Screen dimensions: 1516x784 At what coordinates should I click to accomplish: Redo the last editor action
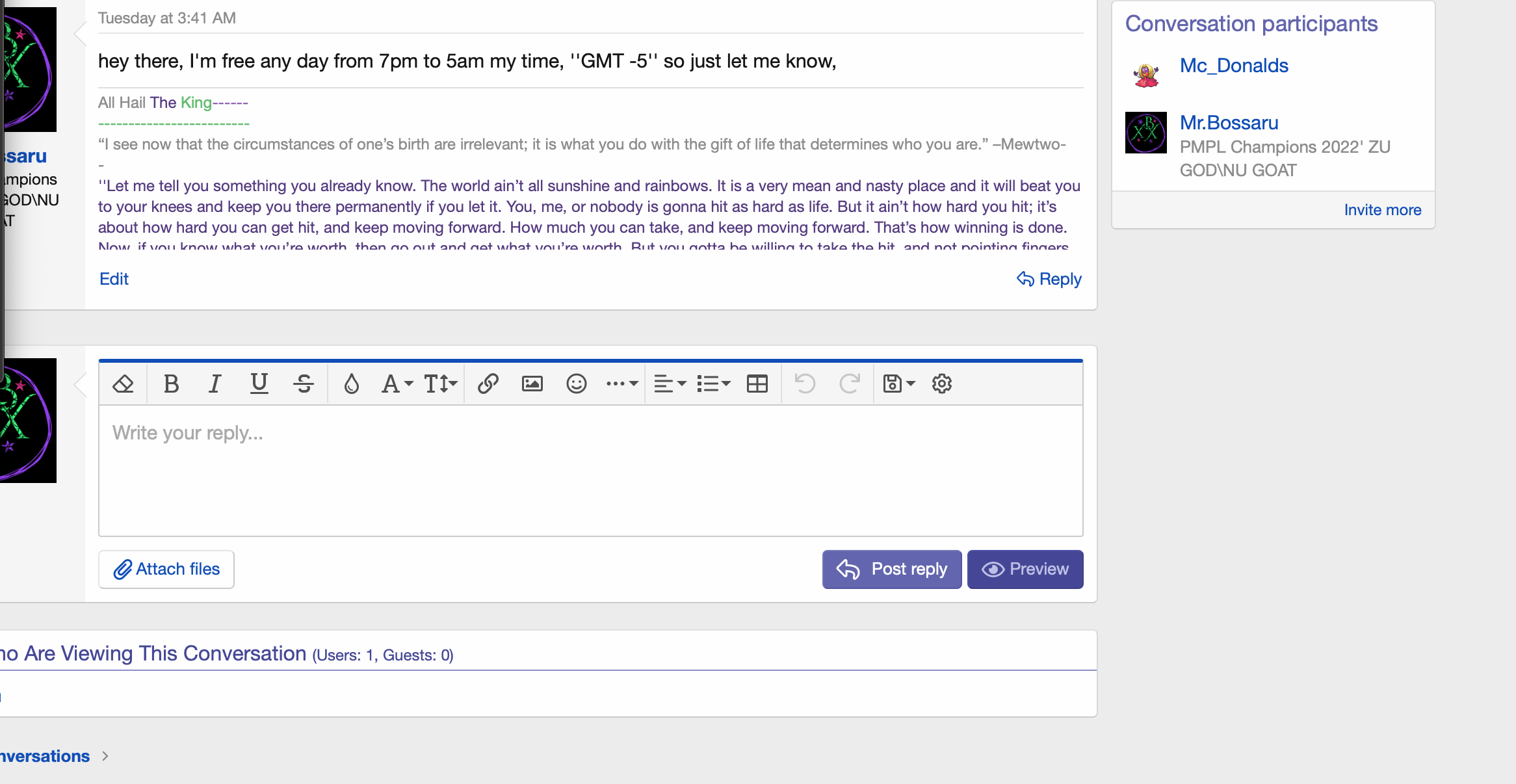(850, 384)
